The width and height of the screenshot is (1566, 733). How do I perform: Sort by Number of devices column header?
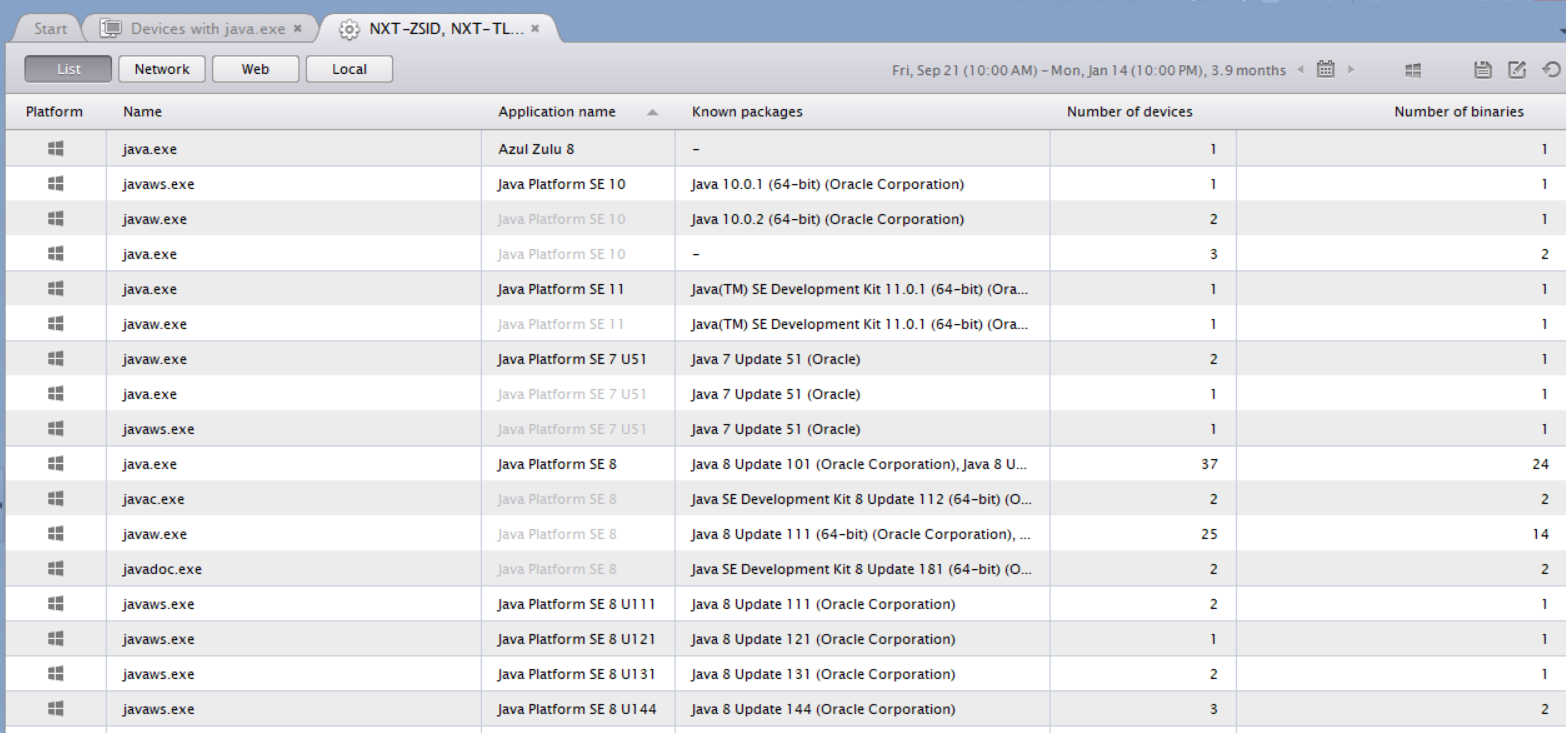point(1129,112)
